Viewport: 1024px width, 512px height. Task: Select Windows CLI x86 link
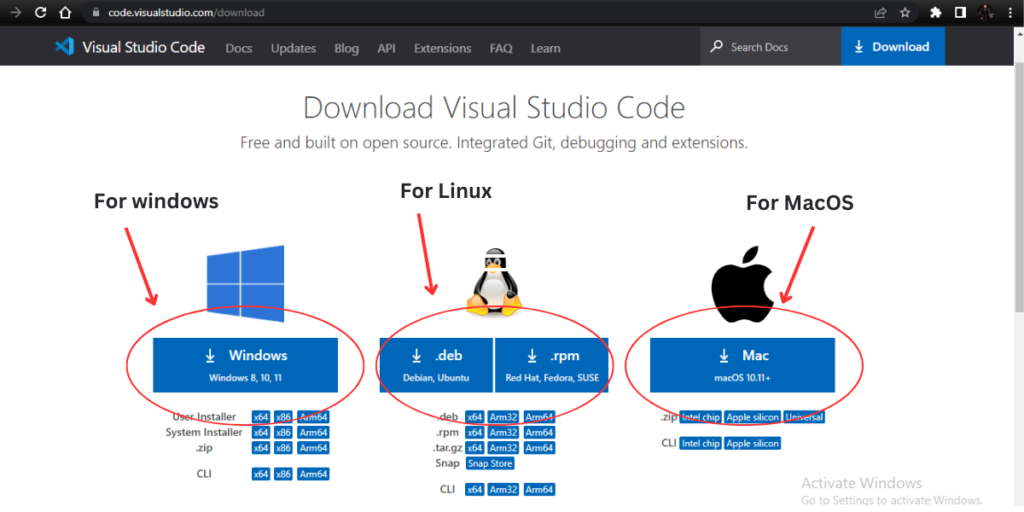(283, 474)
